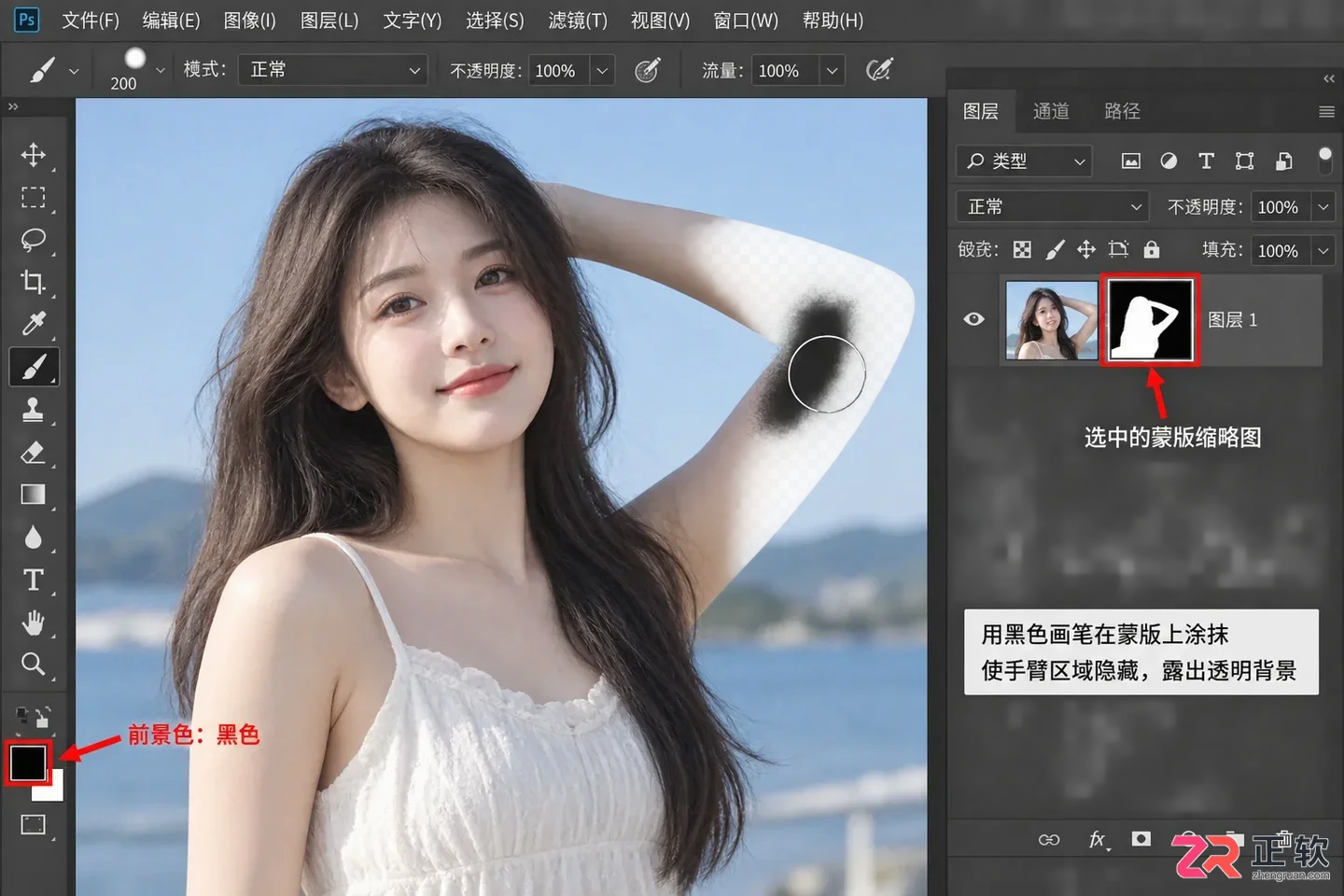Expand the 流量 flow dropdown arrow
1344x896 pixels.
[x=833, y=71]
